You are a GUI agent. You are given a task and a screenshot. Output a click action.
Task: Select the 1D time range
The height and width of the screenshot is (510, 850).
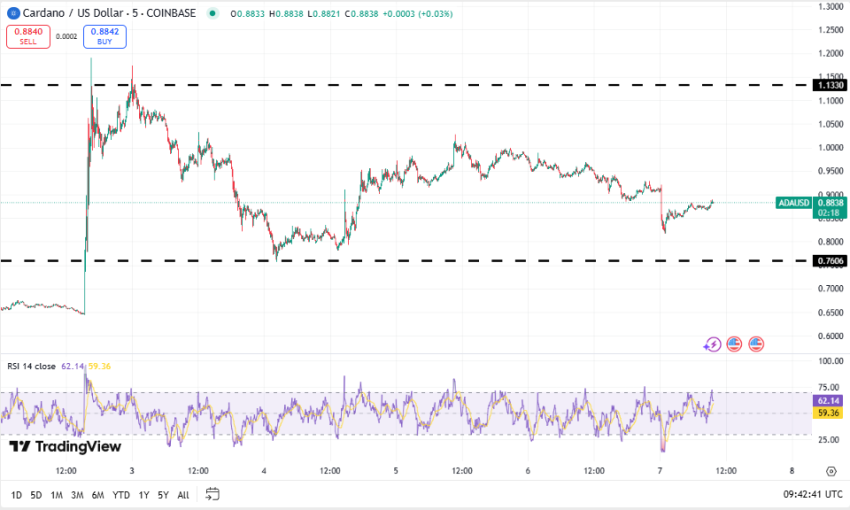(x=16, y=495)
